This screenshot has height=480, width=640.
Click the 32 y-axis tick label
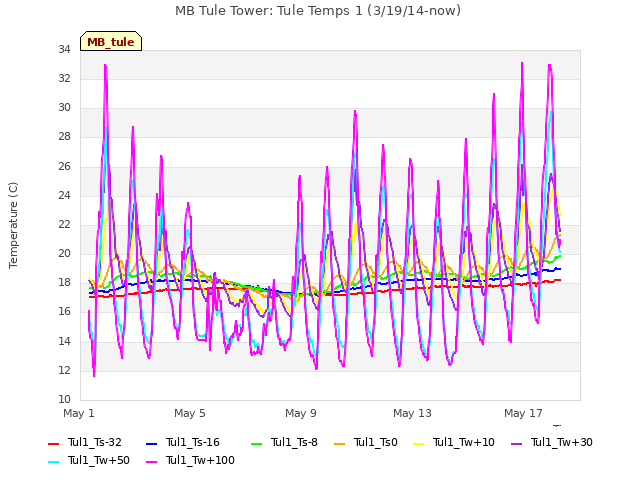[x=64, y=78]
